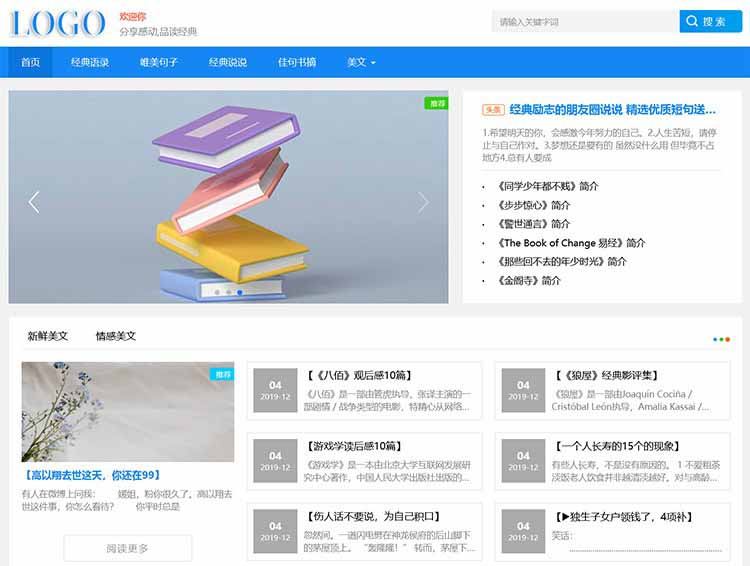750x566 pixels.
Task: Open the flower thumbnail featured article image
Action: coord(128,411)
